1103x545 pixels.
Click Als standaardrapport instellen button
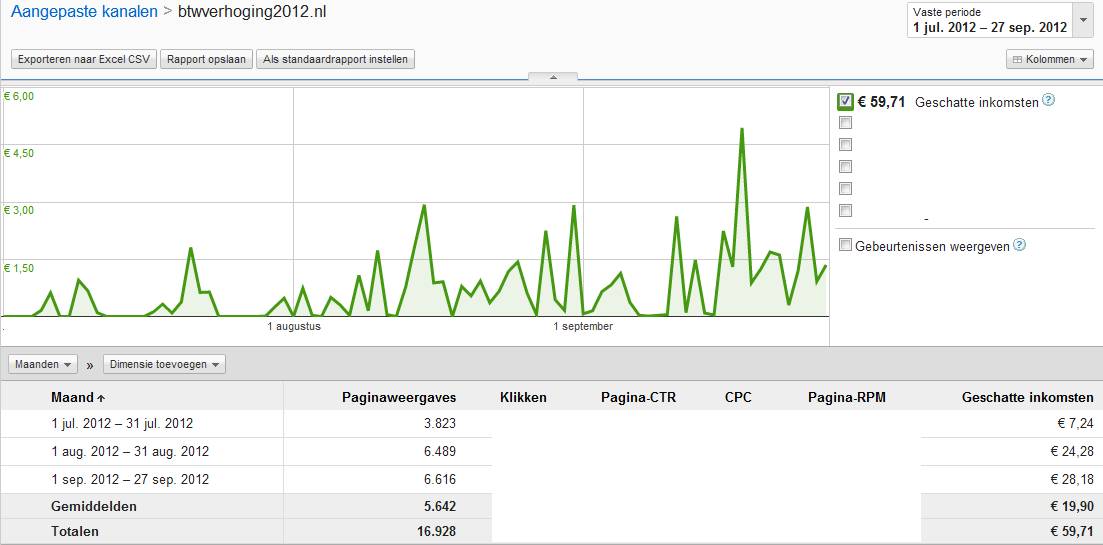(x=336, y=60)
